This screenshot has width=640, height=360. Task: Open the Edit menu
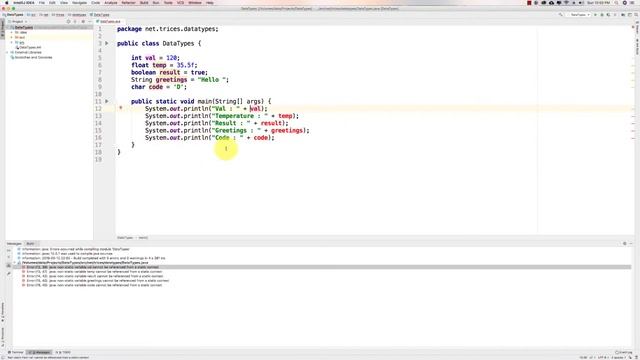coord(52,2)
